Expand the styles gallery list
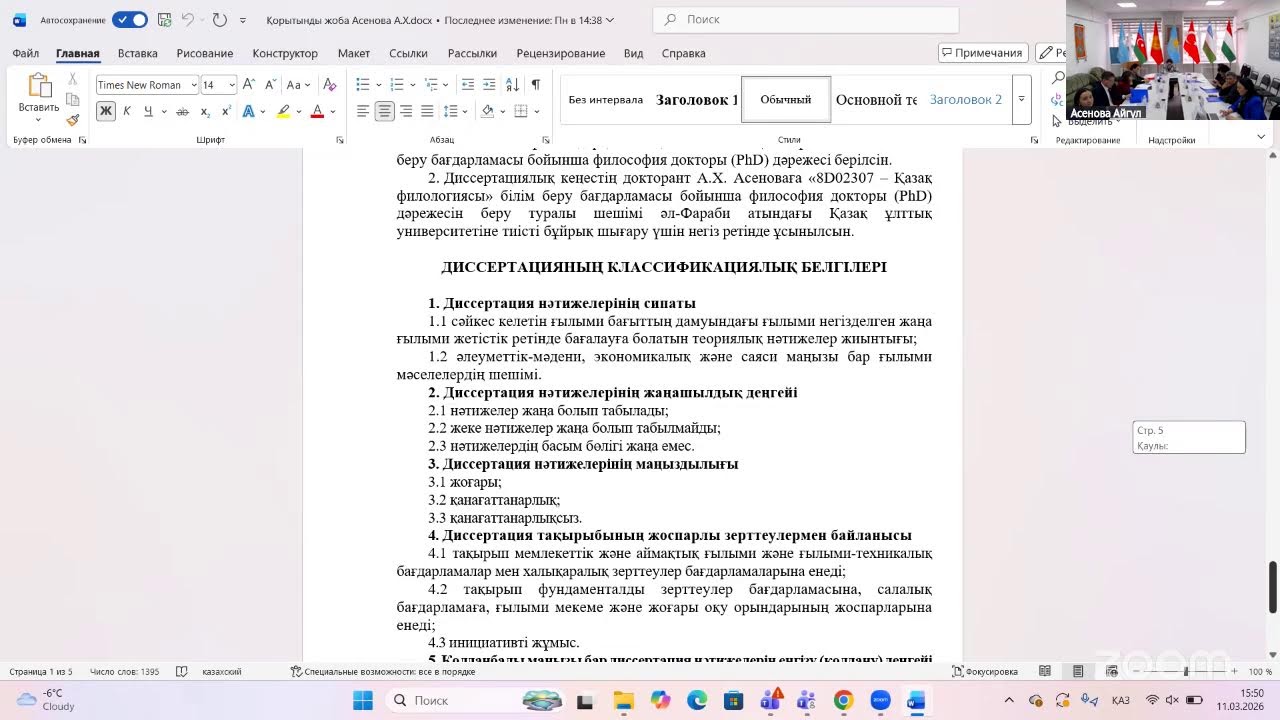This screenshot has height=720, width=1280. tap(1021, 99)
